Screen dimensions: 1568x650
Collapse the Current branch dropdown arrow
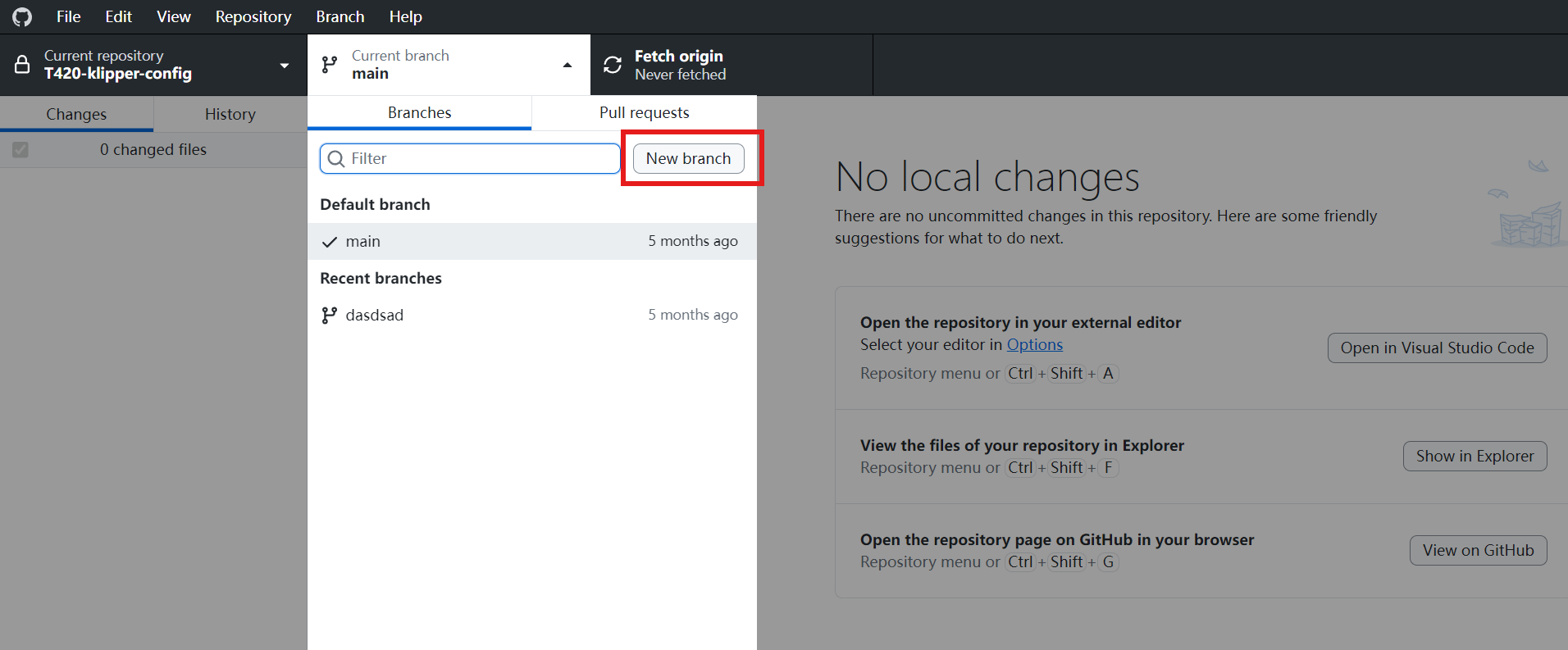tap(567, 66)
